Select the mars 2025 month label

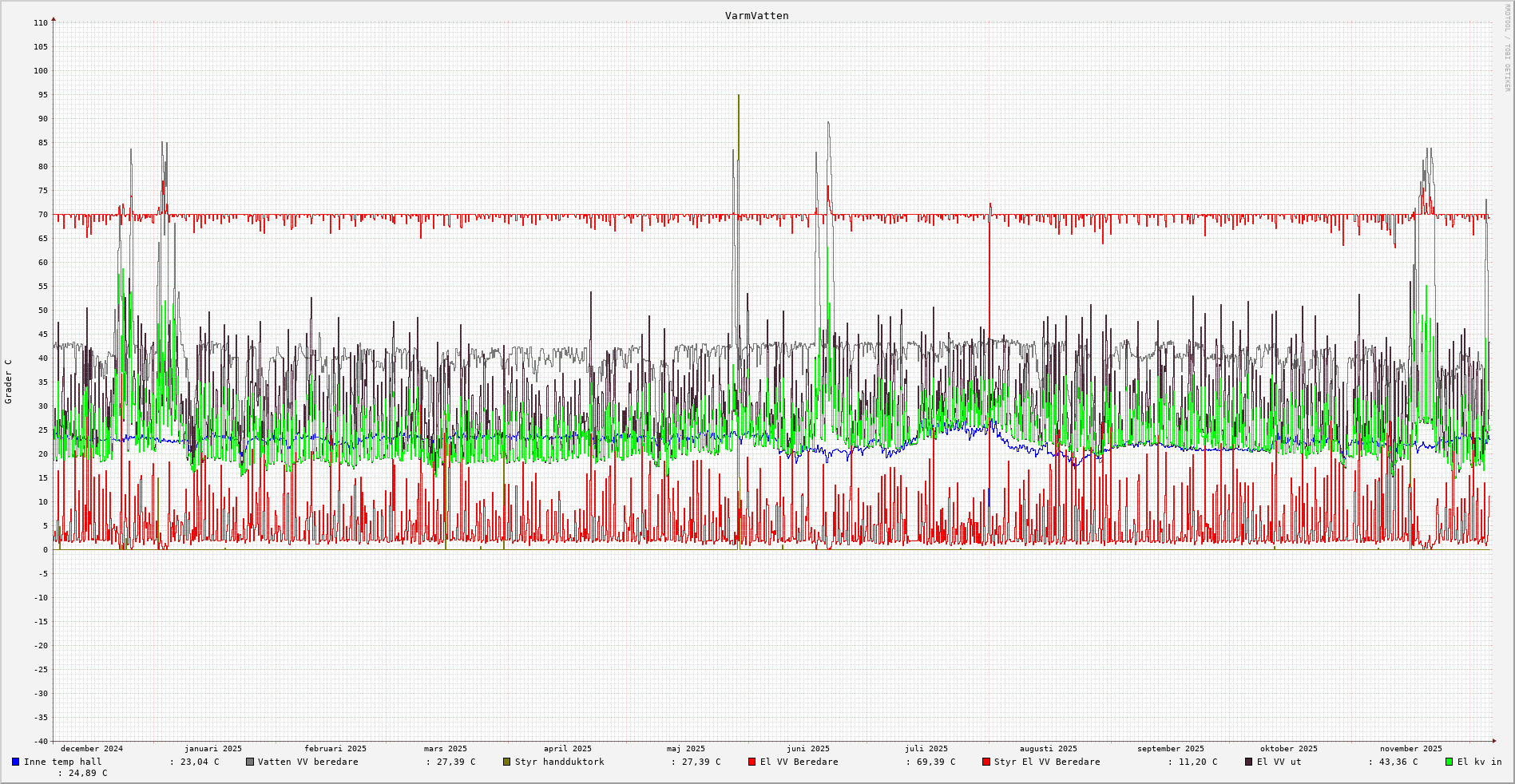(x=446, y=749)
